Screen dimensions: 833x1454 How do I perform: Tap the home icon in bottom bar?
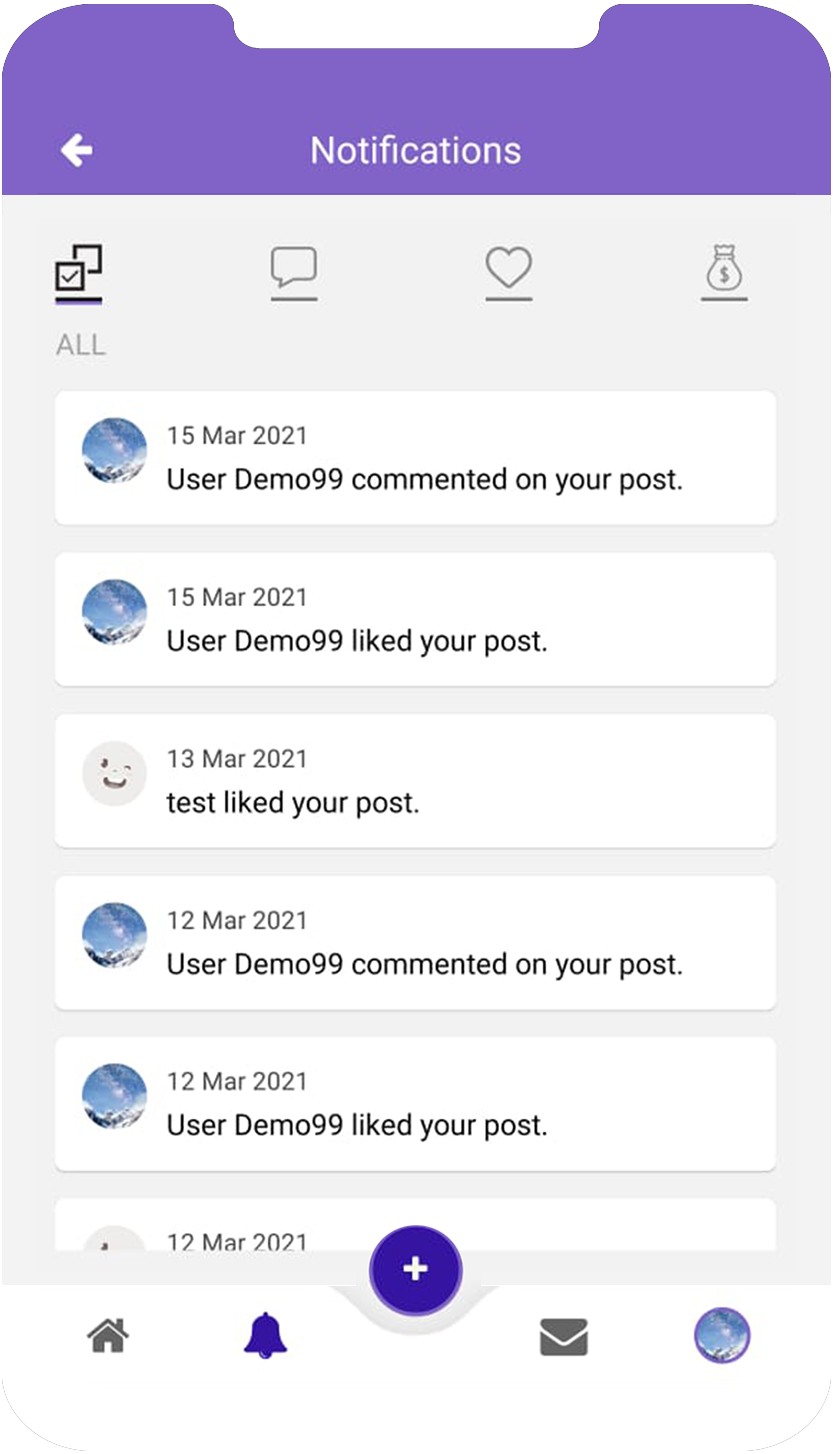pos(108,1336)
